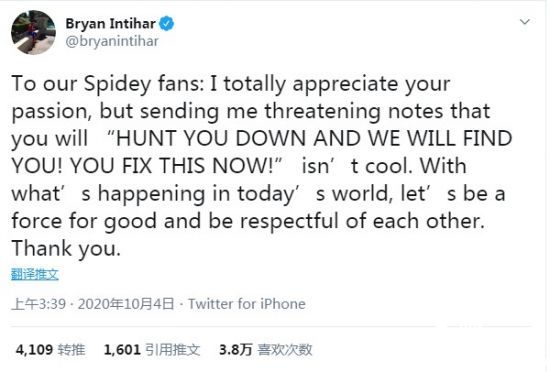The image size is (550, 372).
Task: View the 1,601 quote tweets count
Action: tap(122, 350)
